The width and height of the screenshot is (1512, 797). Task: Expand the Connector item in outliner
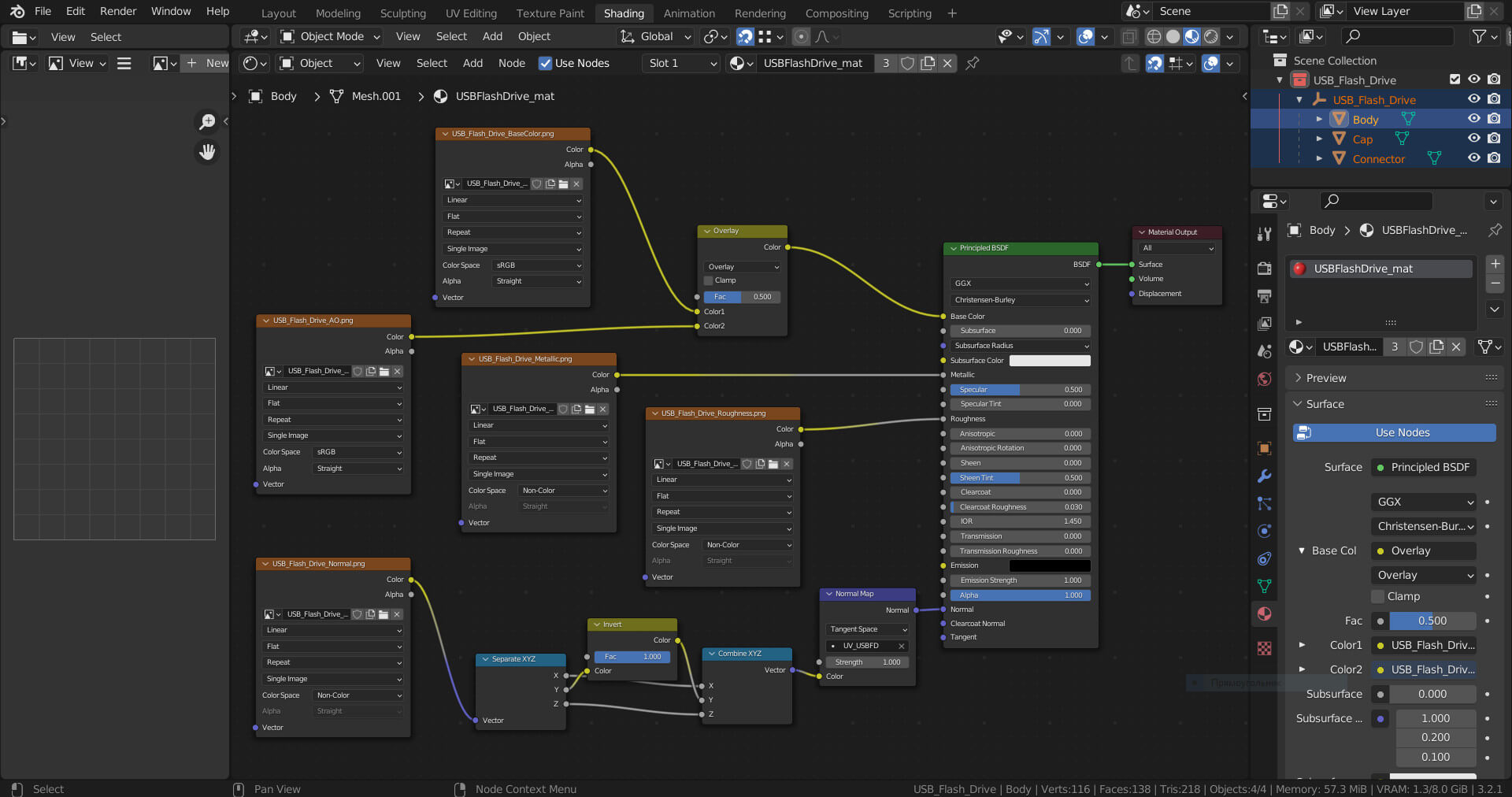pyautogui.click(x=1319, y=158)
